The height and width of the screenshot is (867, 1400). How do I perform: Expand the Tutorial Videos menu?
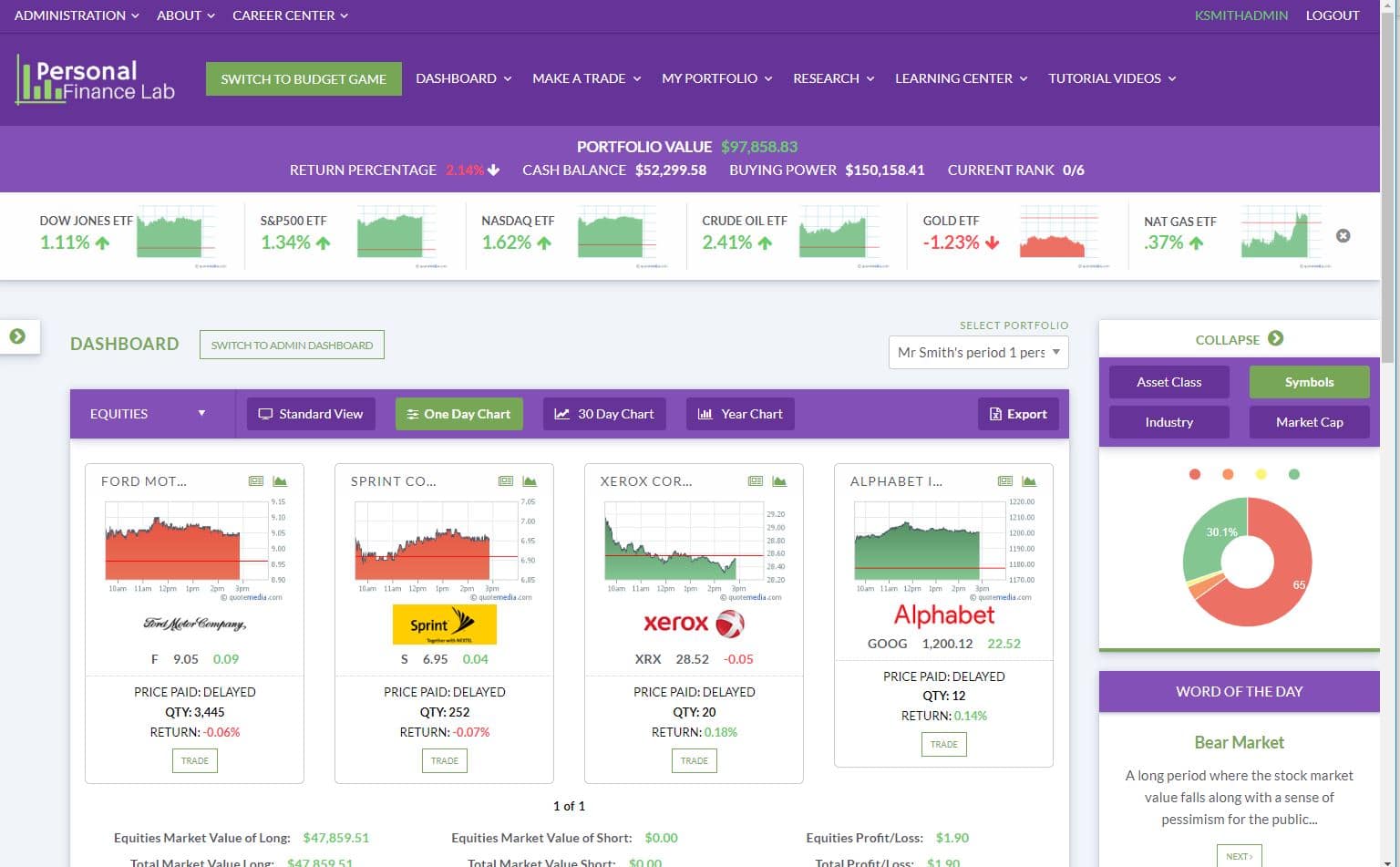[1112, 78]
